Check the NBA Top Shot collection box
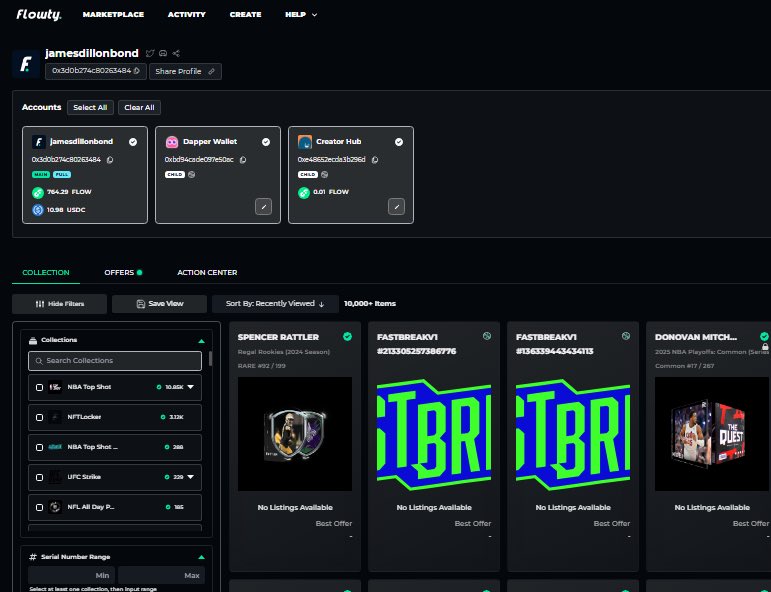The image size is (771, 592). pos(40,387)
